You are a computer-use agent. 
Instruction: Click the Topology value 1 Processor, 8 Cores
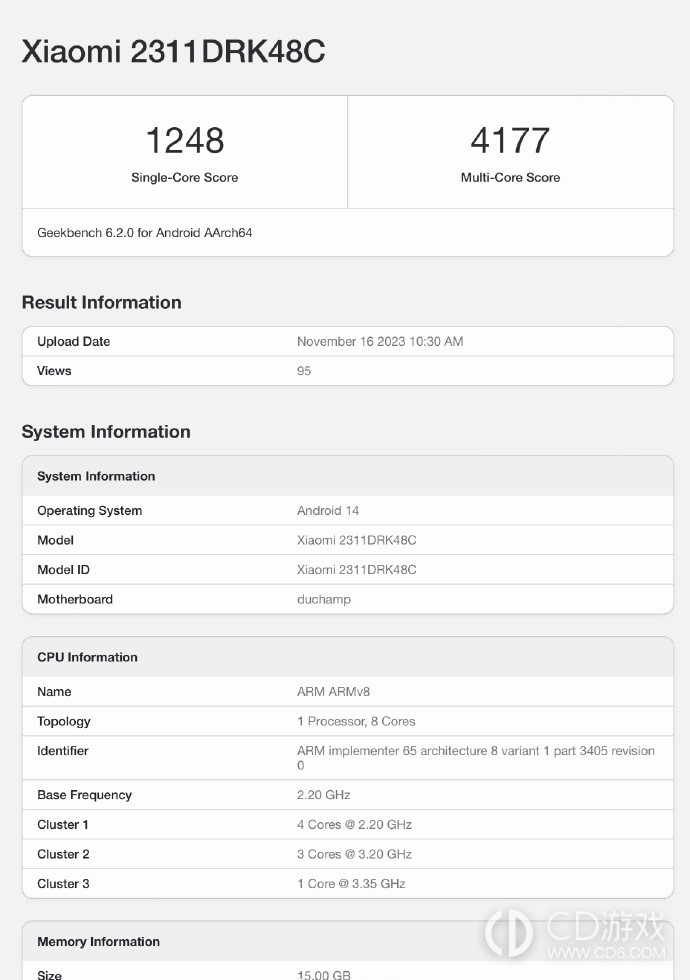pos(356,722)
